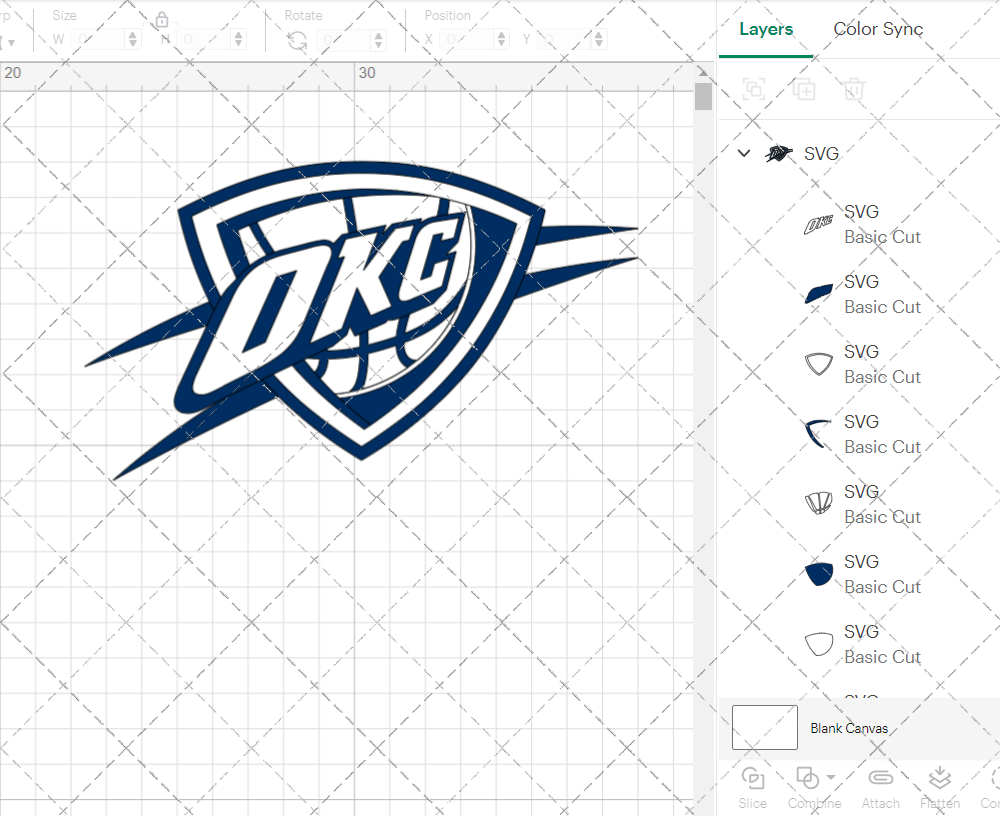
Task: Click the Position X stepper arrows
Action: coord(501,40)
